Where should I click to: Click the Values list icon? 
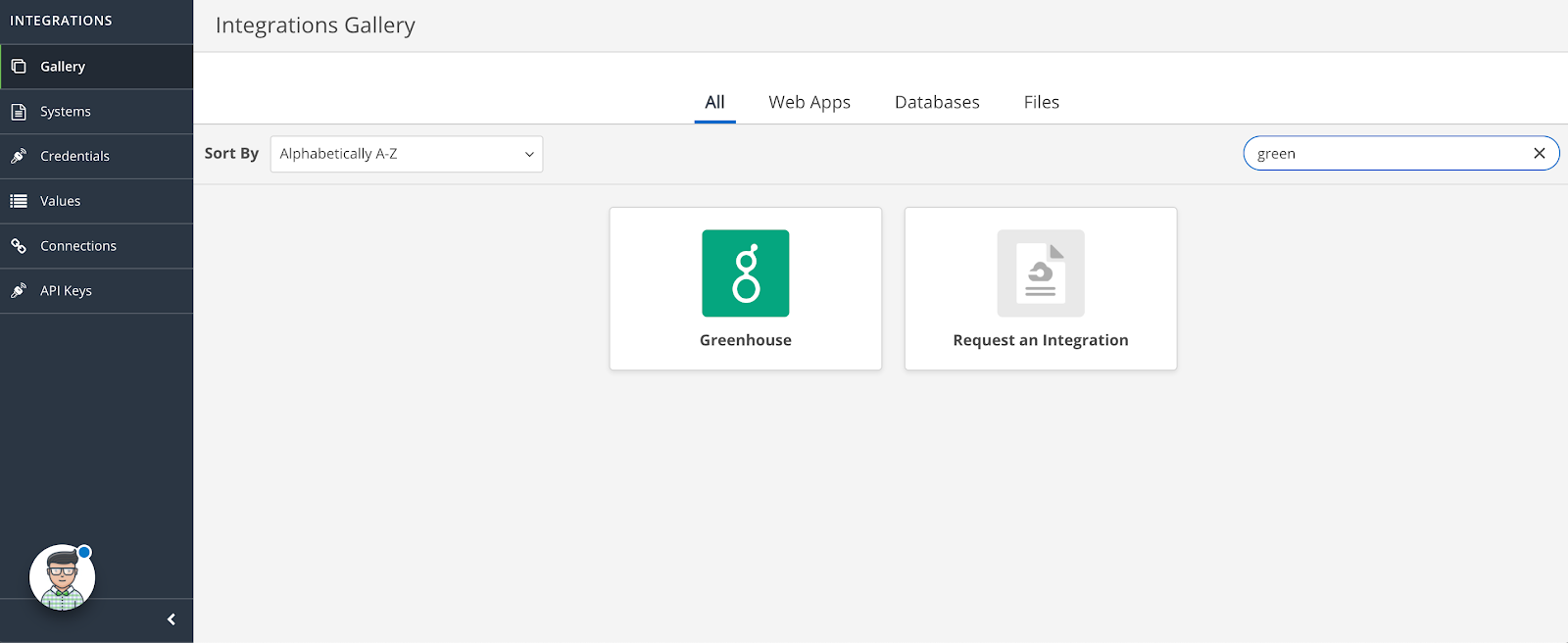tap(19, 201)
